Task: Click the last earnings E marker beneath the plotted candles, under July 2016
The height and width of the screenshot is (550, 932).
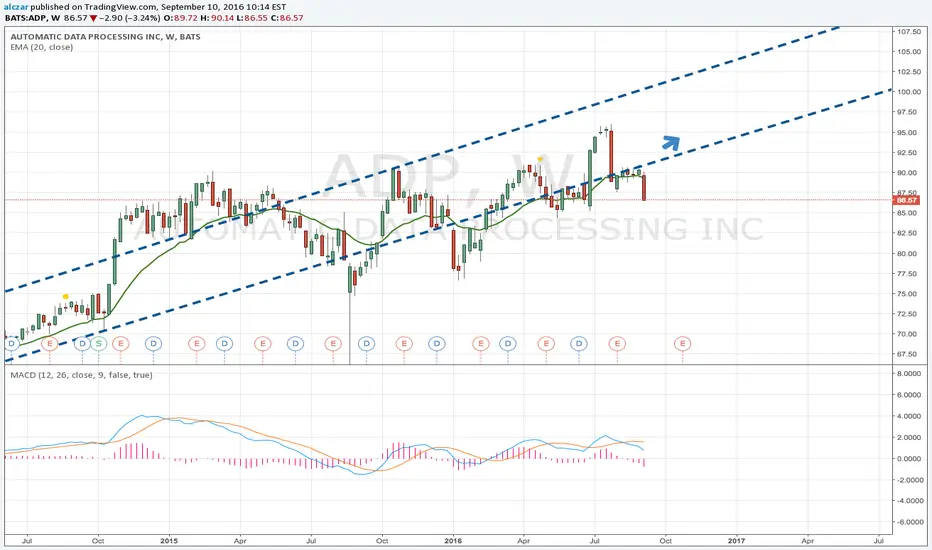Action: (617, 343)
